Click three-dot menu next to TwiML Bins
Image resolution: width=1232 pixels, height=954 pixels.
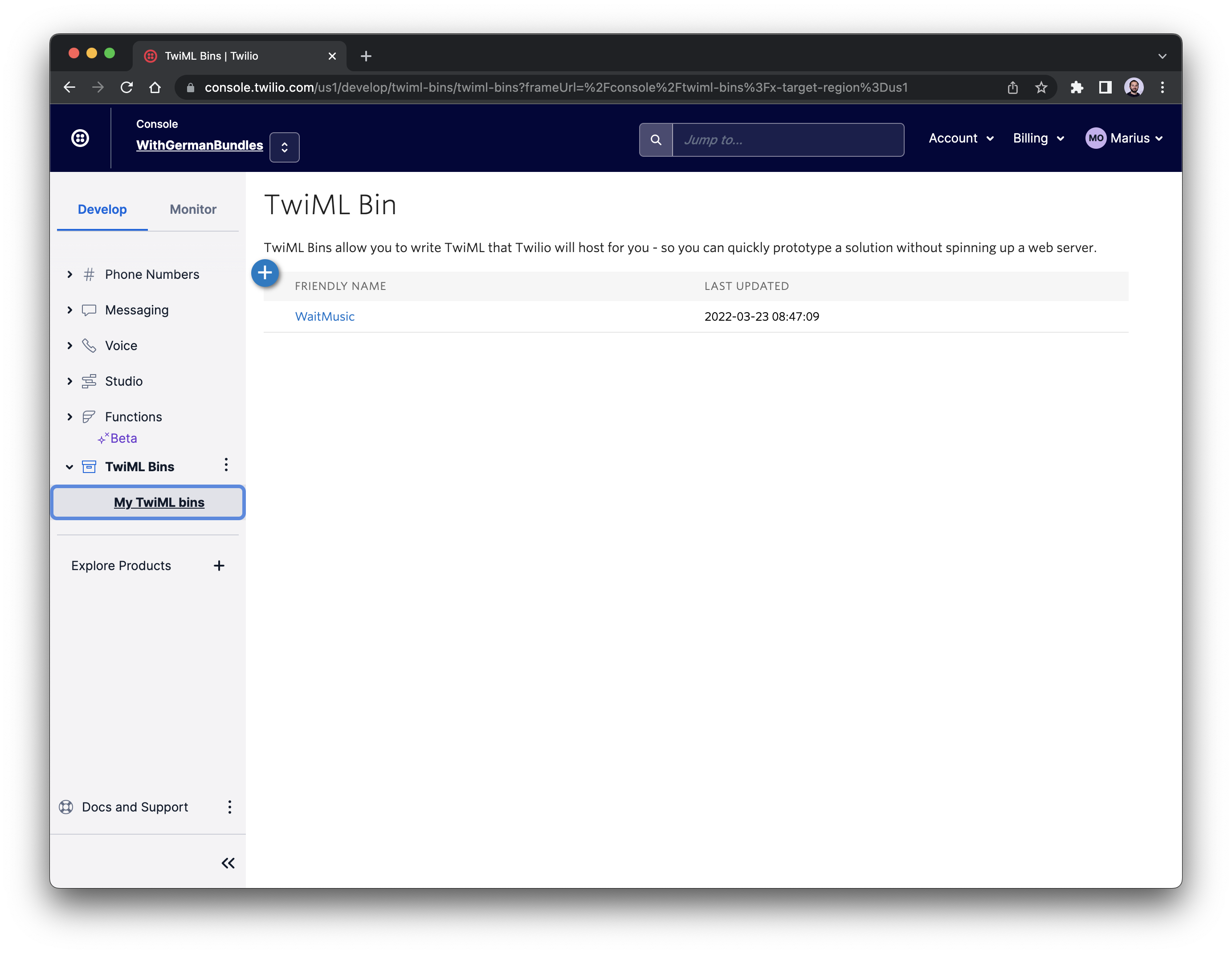pyautogui.click(x=226, y=464)
